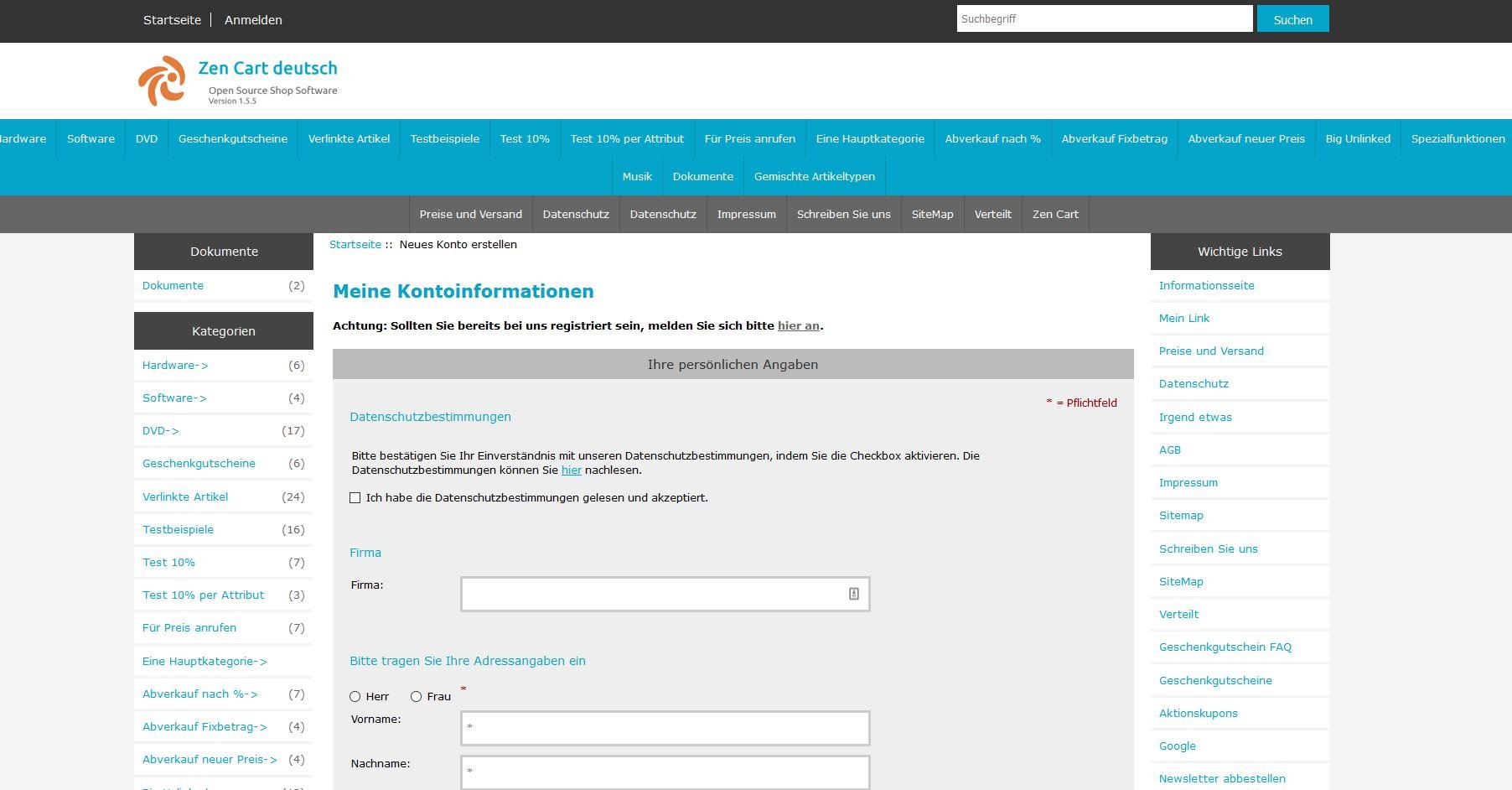Viewport: 1512px width, 790px height.
Task: Expand the DVD category
Action: point(159,430)
